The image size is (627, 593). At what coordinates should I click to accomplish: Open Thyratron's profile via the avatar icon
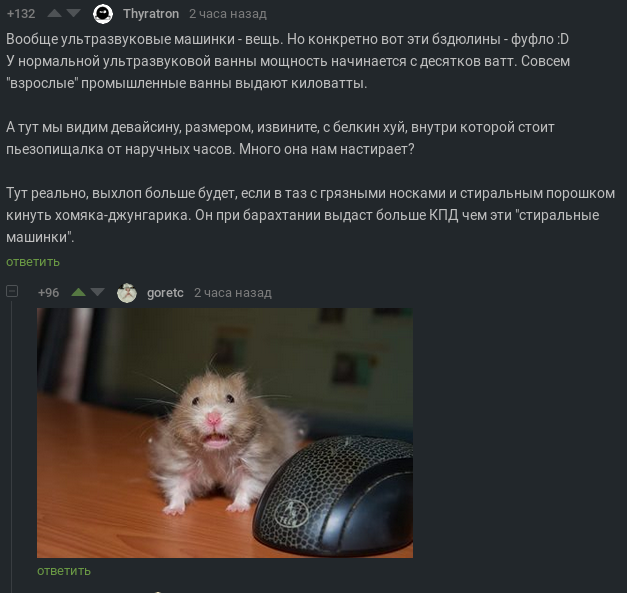(103, 14)
